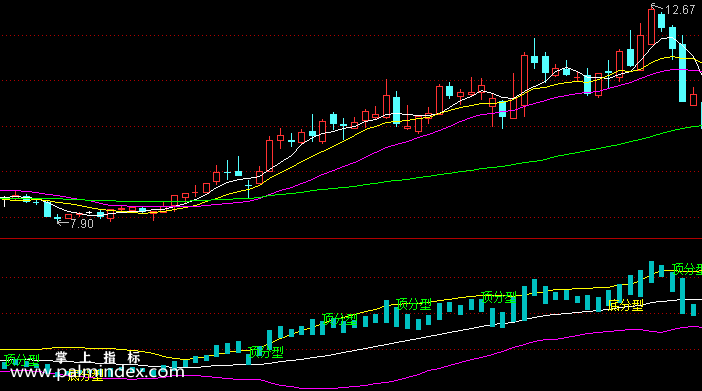Open the www.palmindex.com watermark link
The height and width of the screenshot is (391, 702).
click(x=97, y=372)
